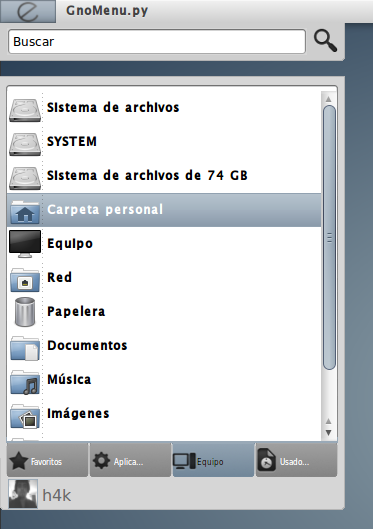Click the network folder icon for Red
373x529 pixels.
point(25,280)
